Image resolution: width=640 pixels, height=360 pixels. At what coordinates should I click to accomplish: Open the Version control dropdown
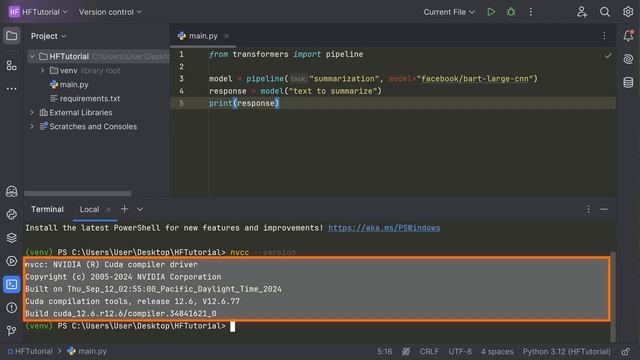[110, 12]
